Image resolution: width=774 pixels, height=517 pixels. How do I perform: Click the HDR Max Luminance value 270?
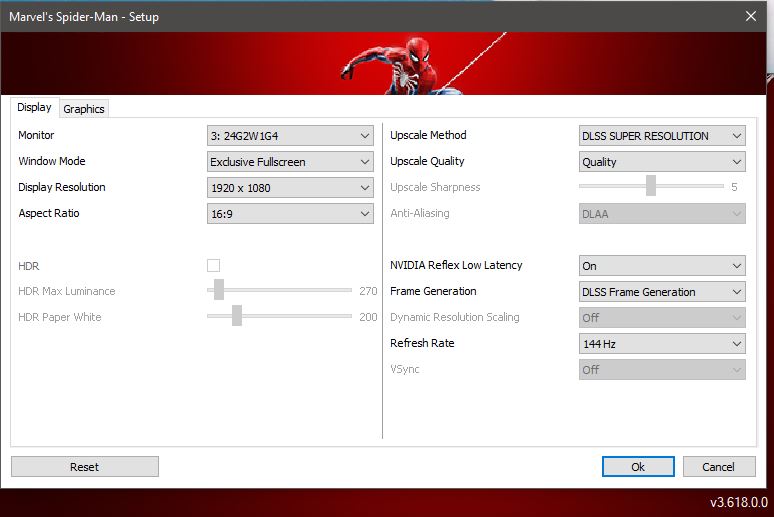[x=368, y=291]
